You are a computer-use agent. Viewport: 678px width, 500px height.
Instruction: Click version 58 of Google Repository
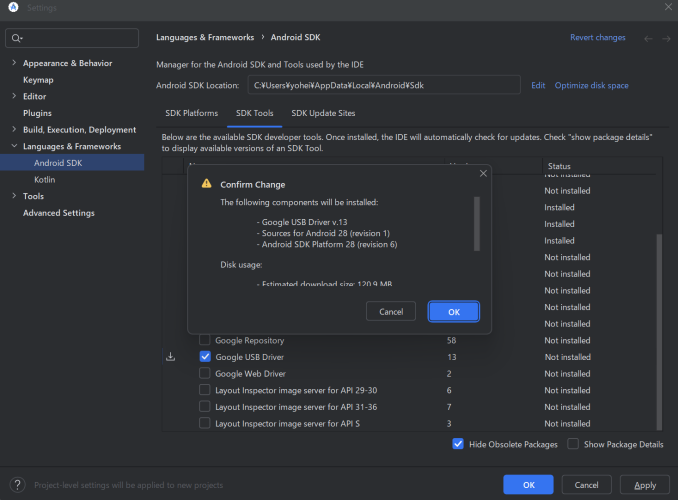pos(451,340)
